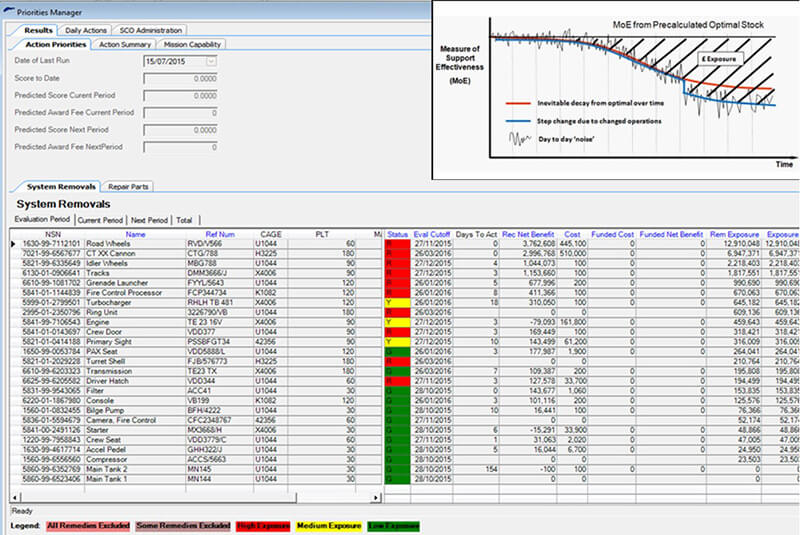
Task: Select the Action Priorities tab
Action: point(55,44)
